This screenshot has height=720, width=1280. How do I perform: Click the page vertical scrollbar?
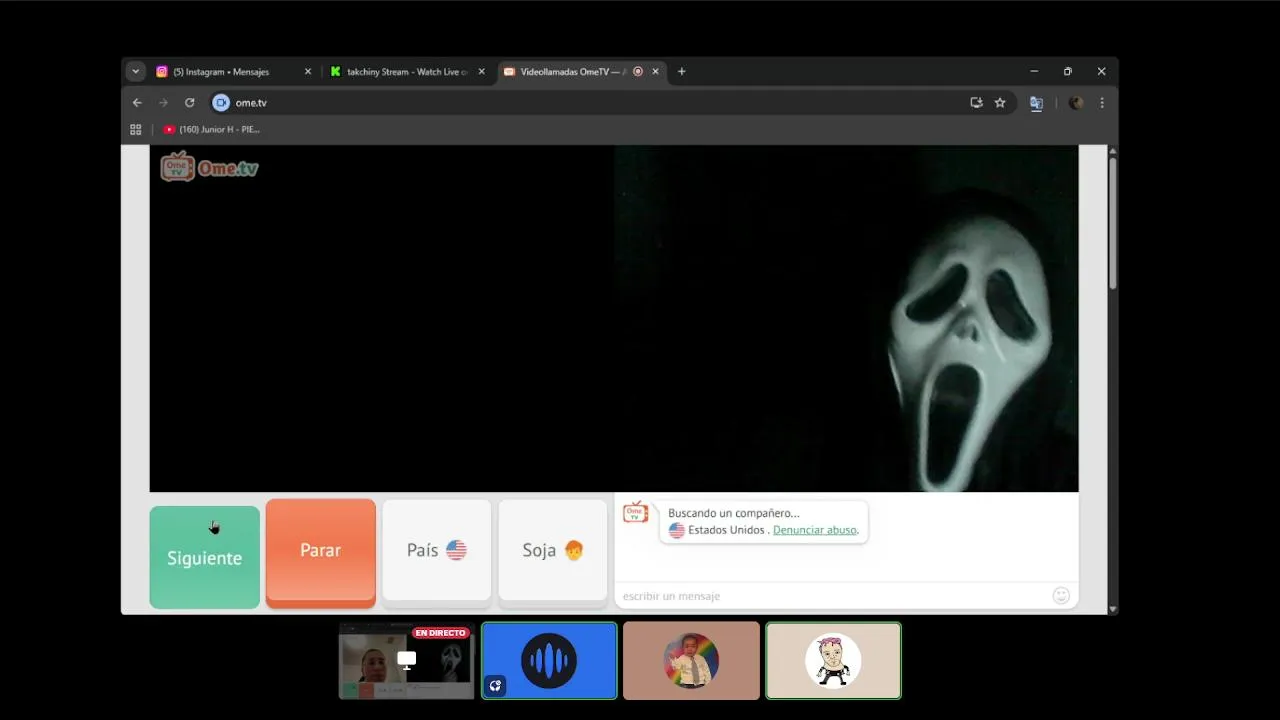(x=1112, y=224)
